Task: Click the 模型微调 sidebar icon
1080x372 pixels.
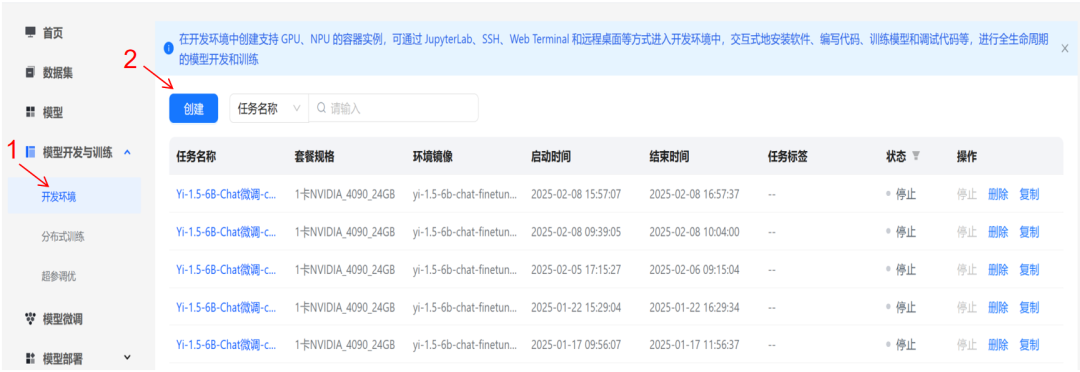Action: [30, 318]
